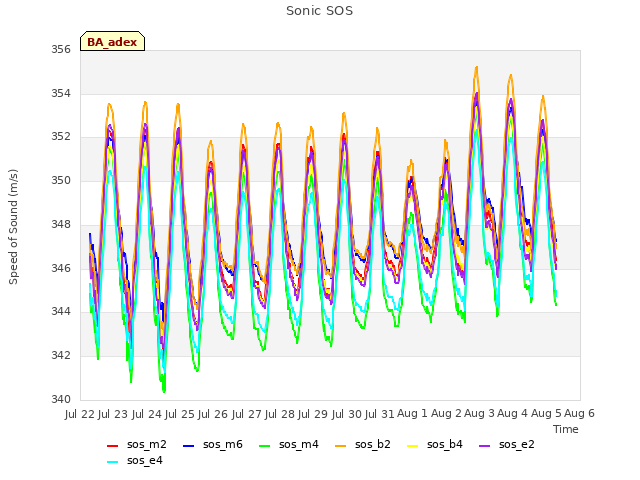Toggle the sos_b4 legend entry
This screenshot has width=640, height=480.
(435, 444)
